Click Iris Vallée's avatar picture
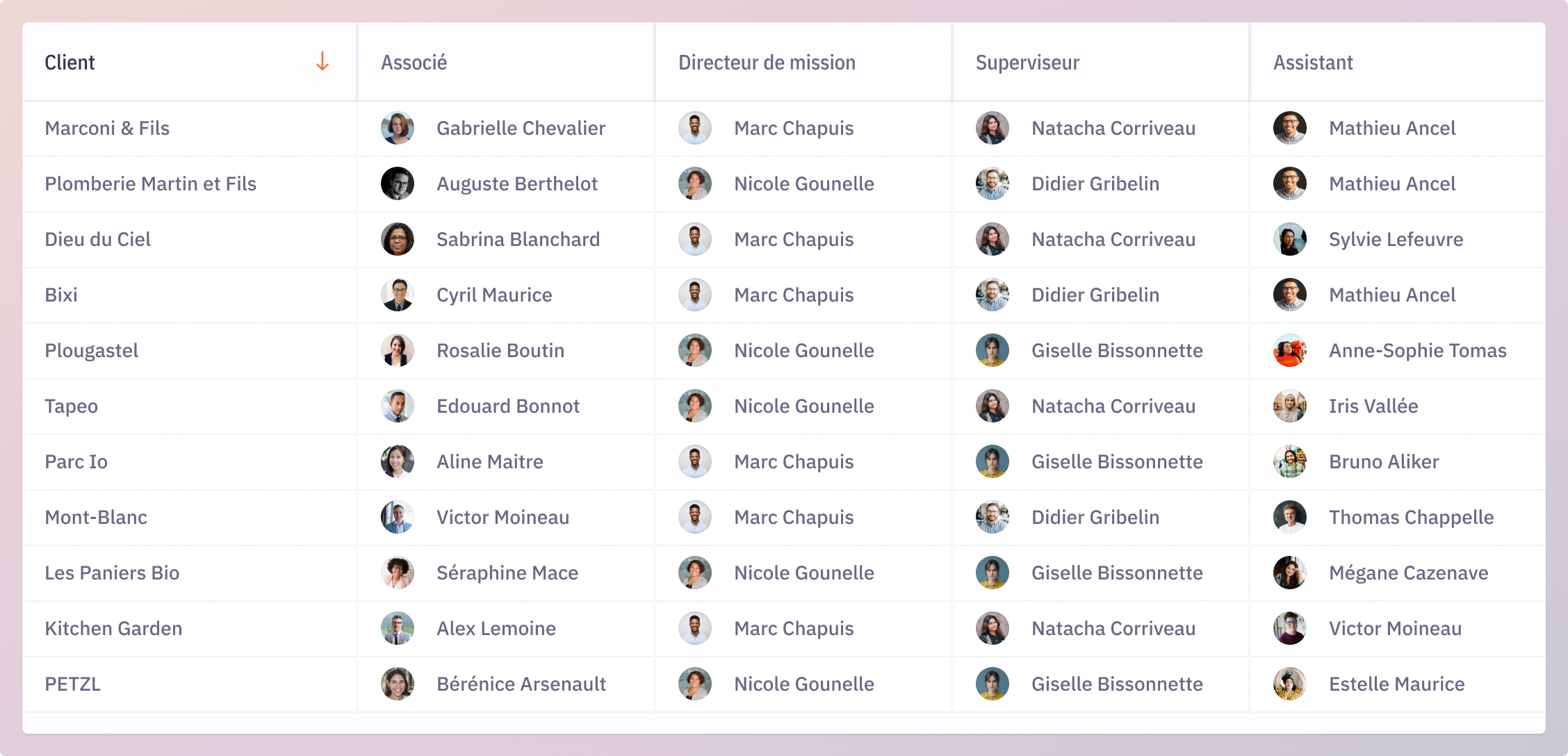1568x756 pixels. click(1290, 406)
